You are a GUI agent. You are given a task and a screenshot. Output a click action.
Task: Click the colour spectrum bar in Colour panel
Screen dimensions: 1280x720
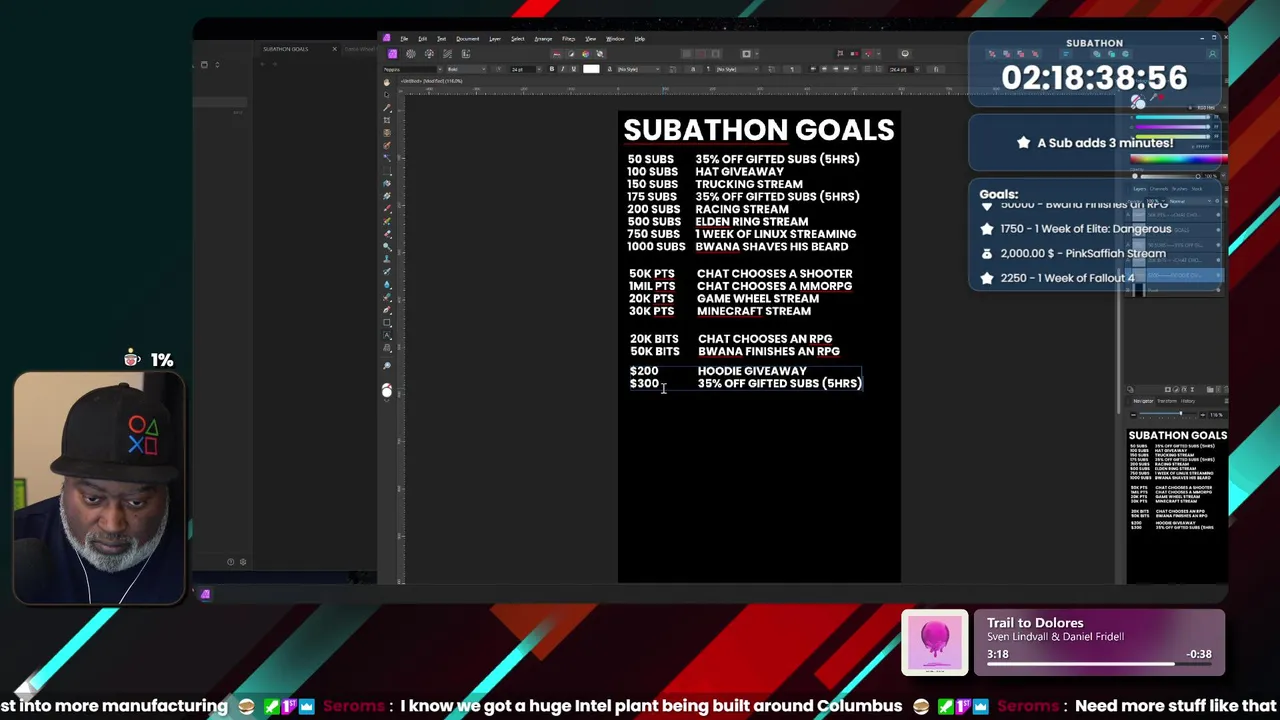point(1178,159)
